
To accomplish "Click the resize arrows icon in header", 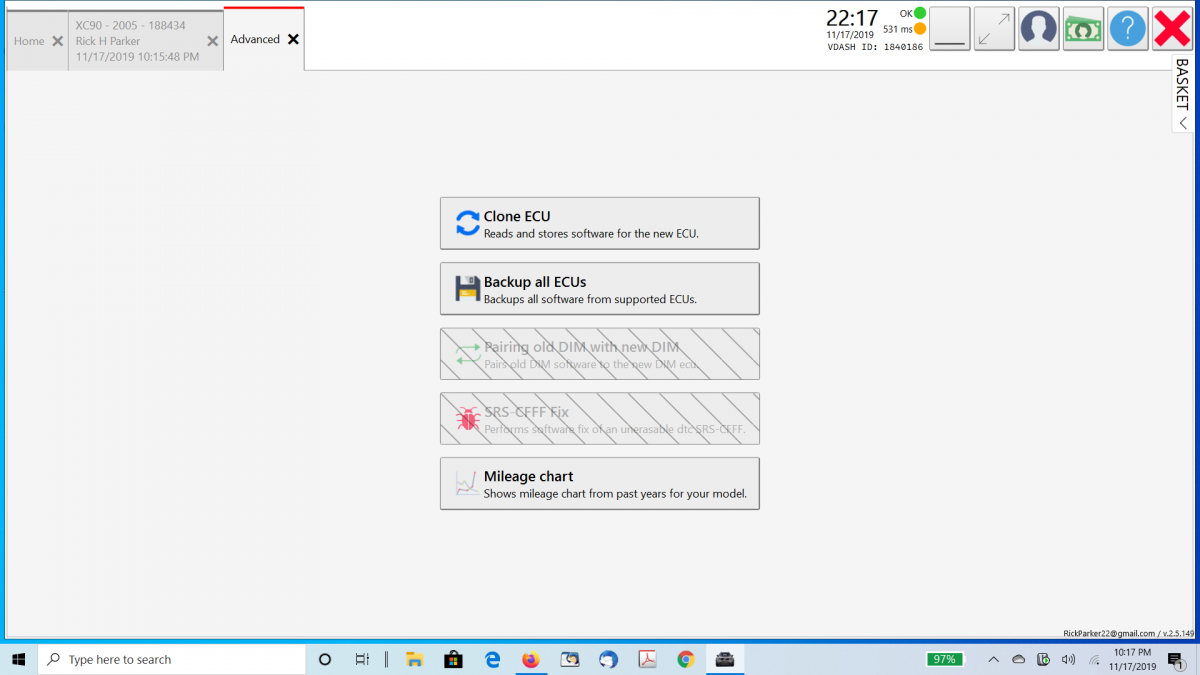I will 994,29.
